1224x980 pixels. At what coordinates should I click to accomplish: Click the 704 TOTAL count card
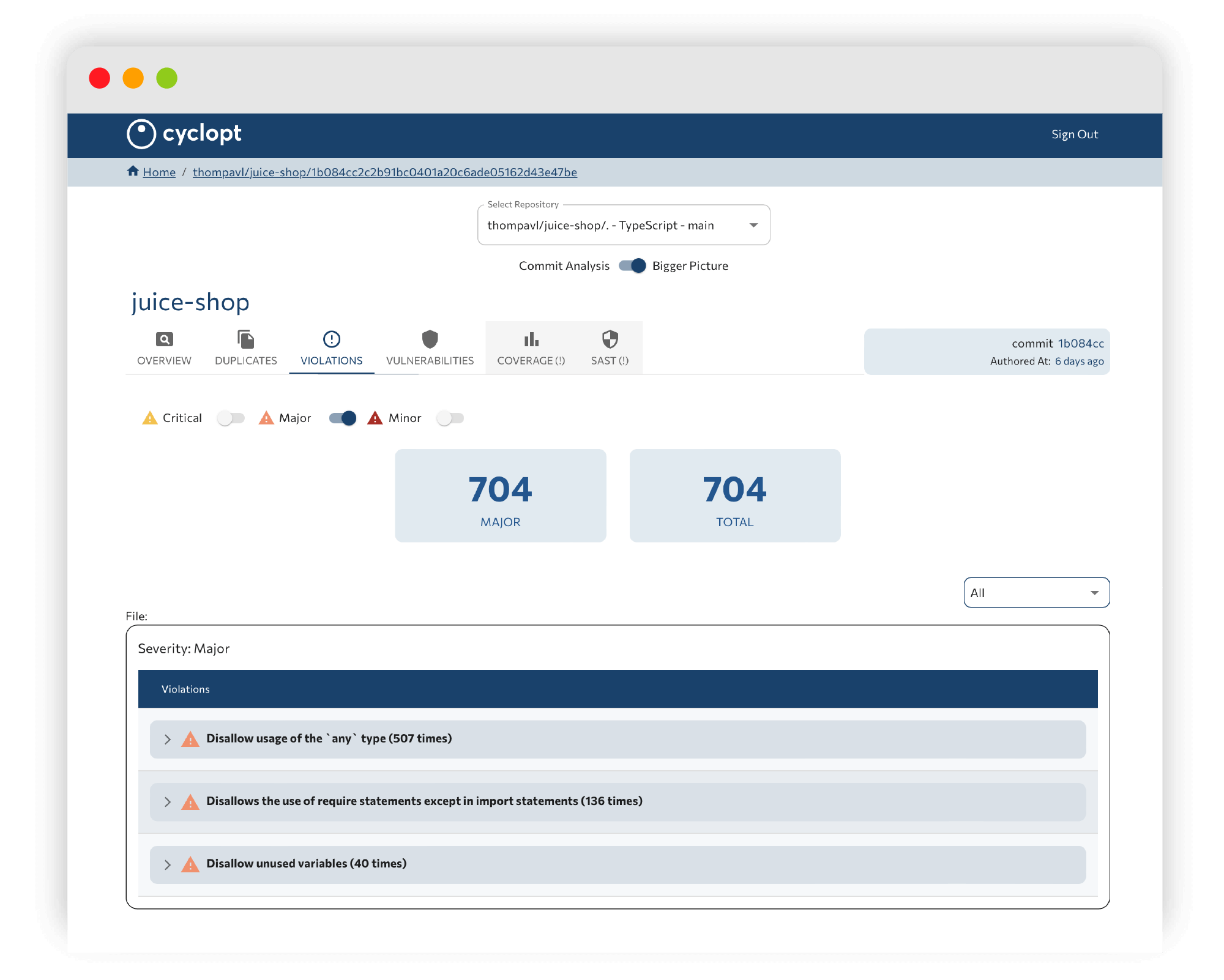[x=735, y=496]
